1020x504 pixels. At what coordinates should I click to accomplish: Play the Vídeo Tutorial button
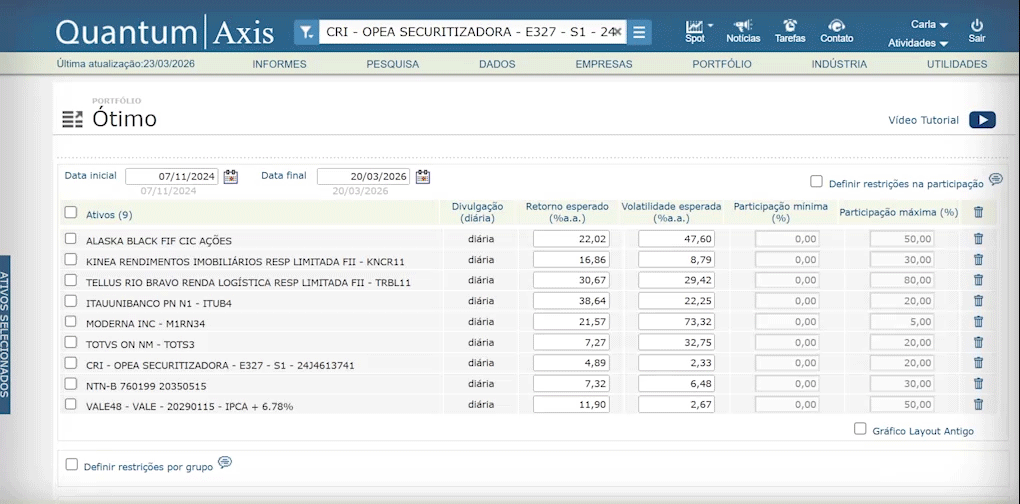point(981,120)
